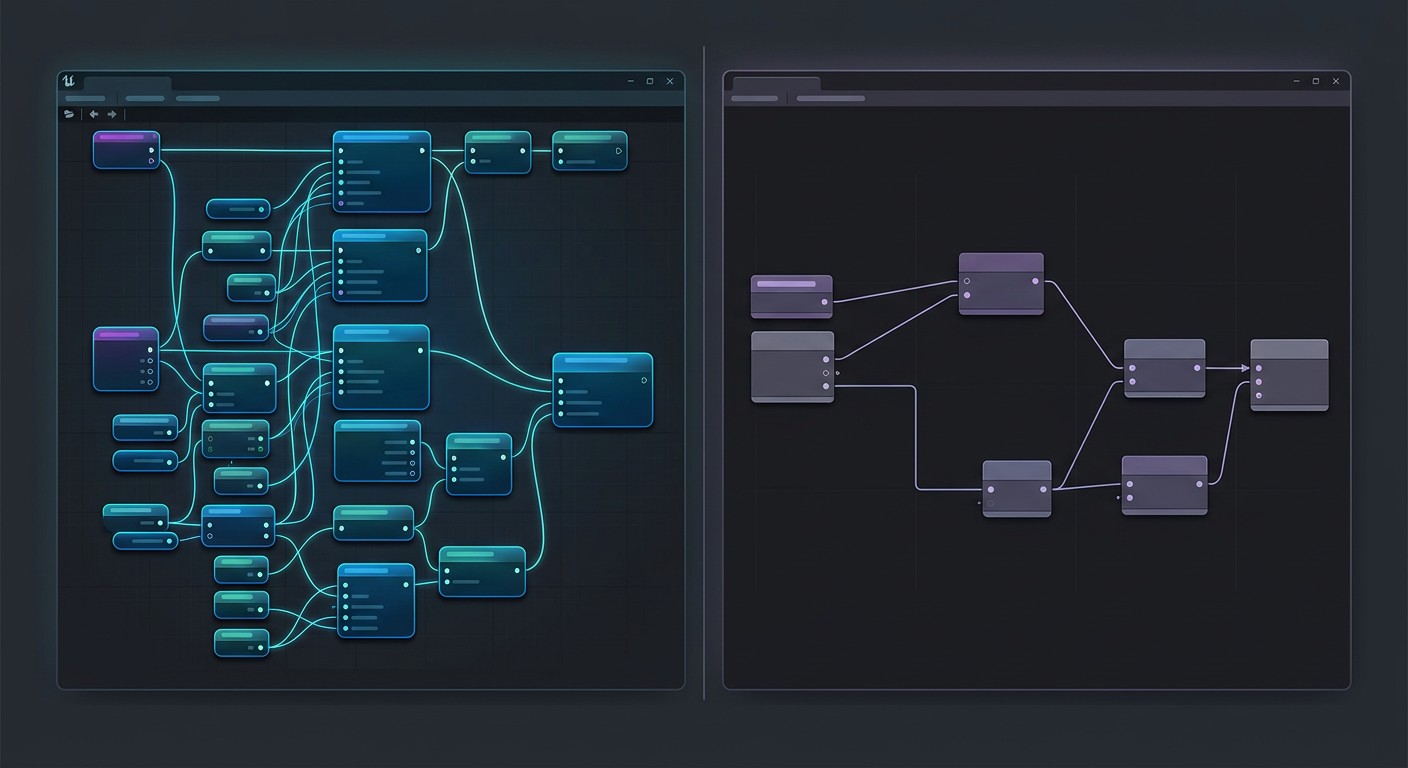Open the folder icon in left window toolbar
Screen dimensions: 1408x768
pos(69,114)
